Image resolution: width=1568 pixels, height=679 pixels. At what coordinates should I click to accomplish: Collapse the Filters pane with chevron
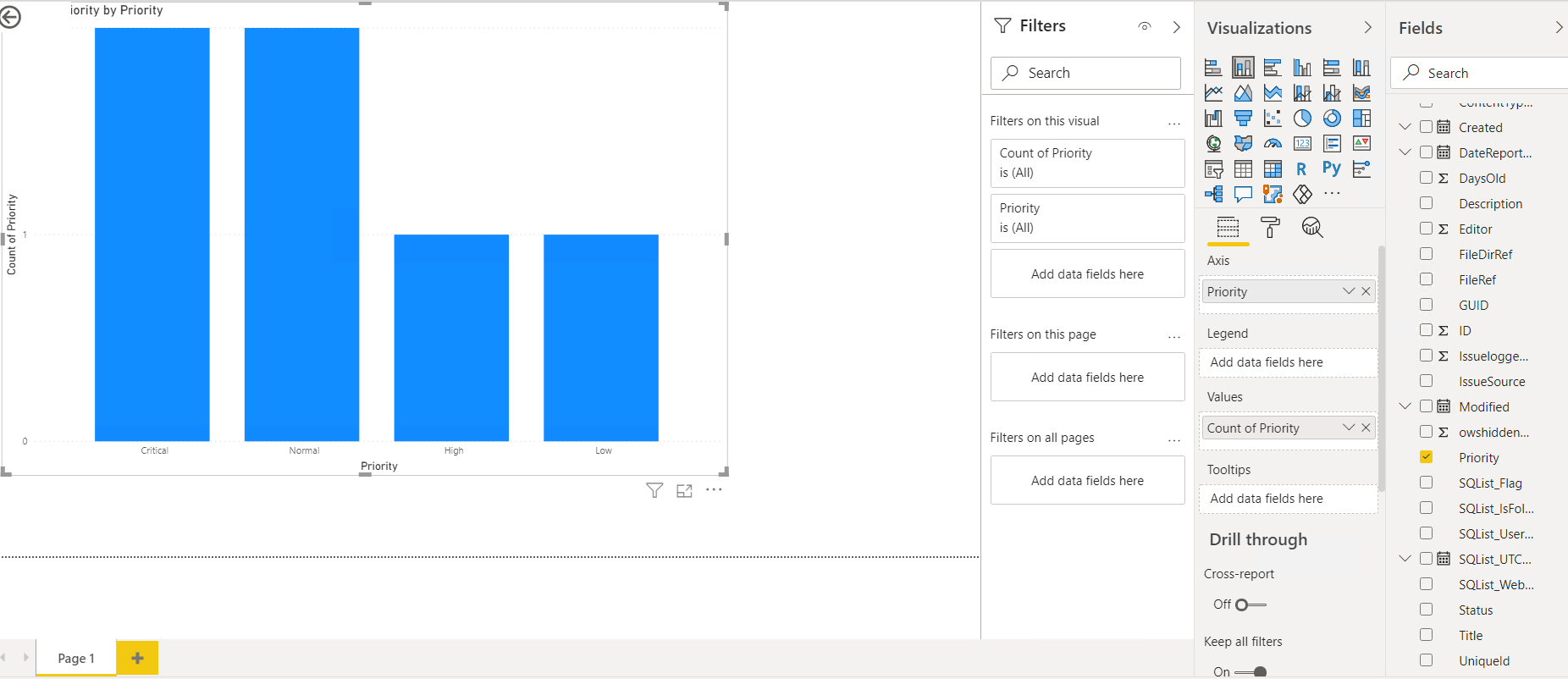(x=1176, y=27)
